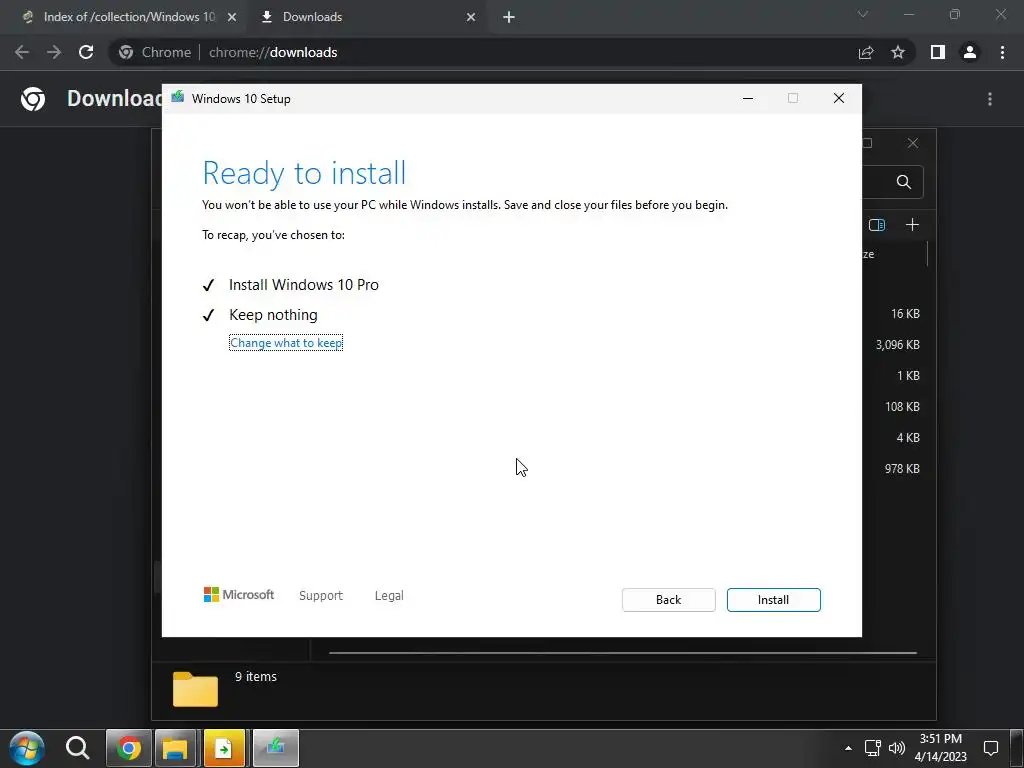Click the search icon in File Explorer

pyautogui.click(x=904, y=182)
